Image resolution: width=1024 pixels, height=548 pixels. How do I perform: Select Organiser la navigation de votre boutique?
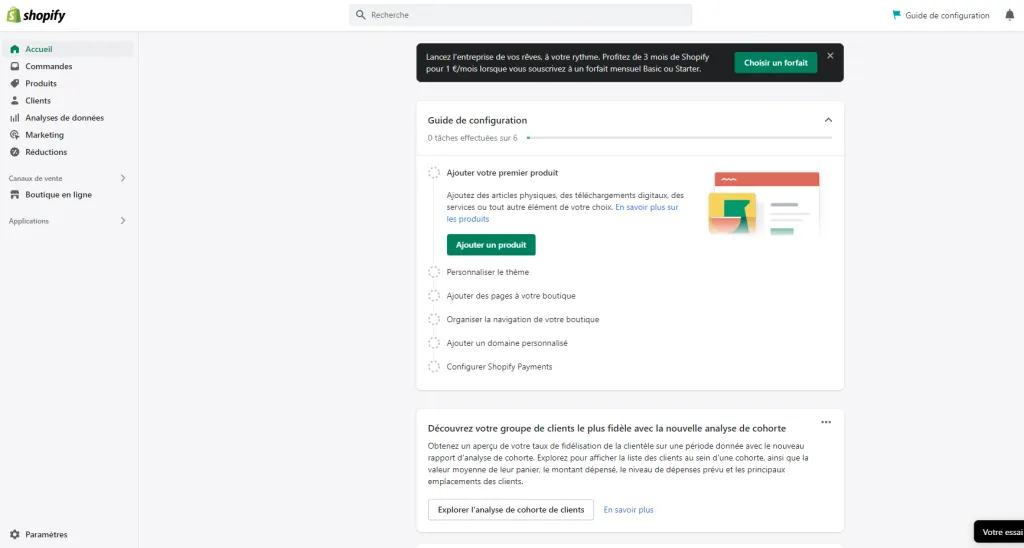522,319
